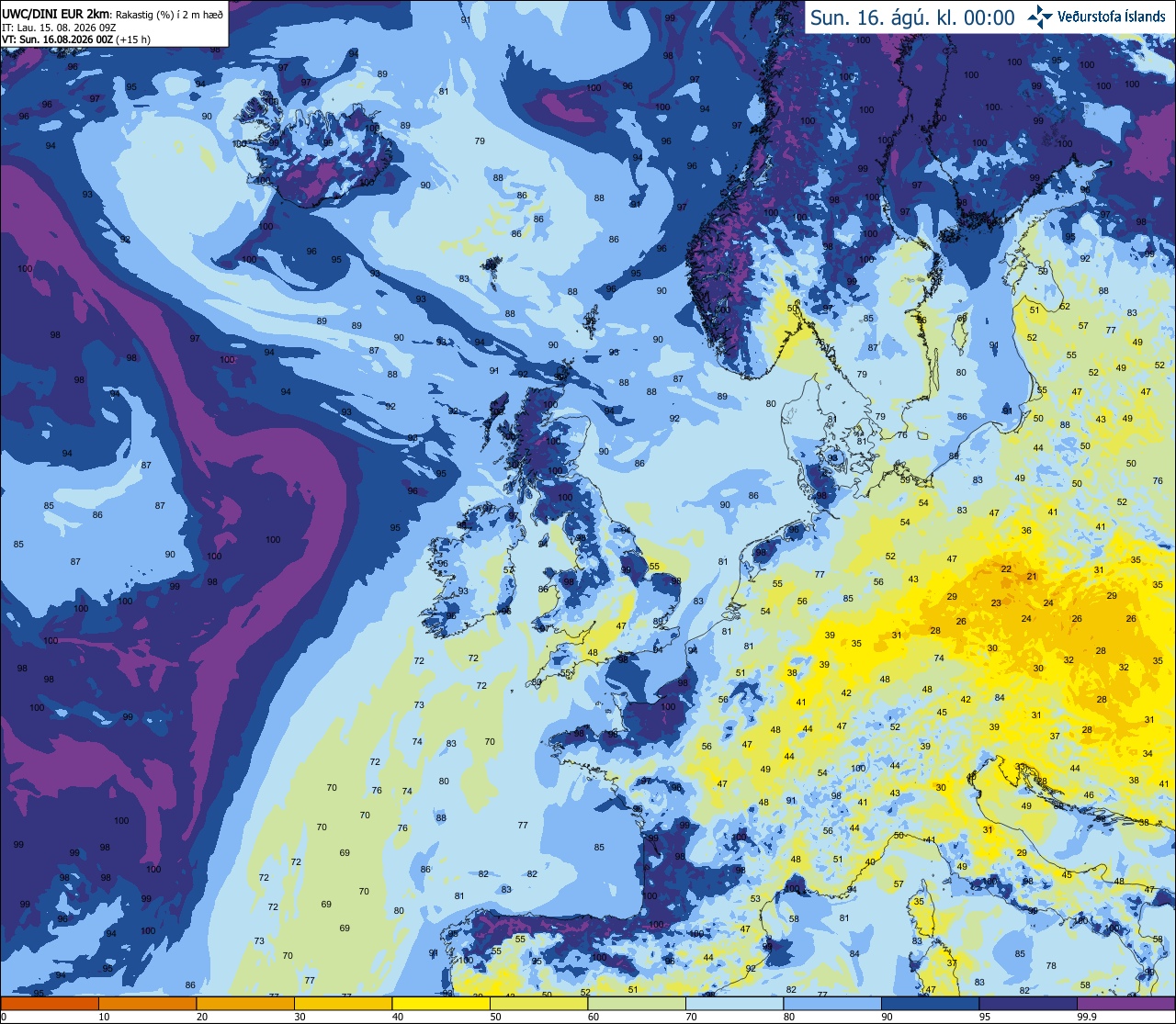
Task: Click the medium blue 80–90 legend swatch
Action: click(833, 1003)
